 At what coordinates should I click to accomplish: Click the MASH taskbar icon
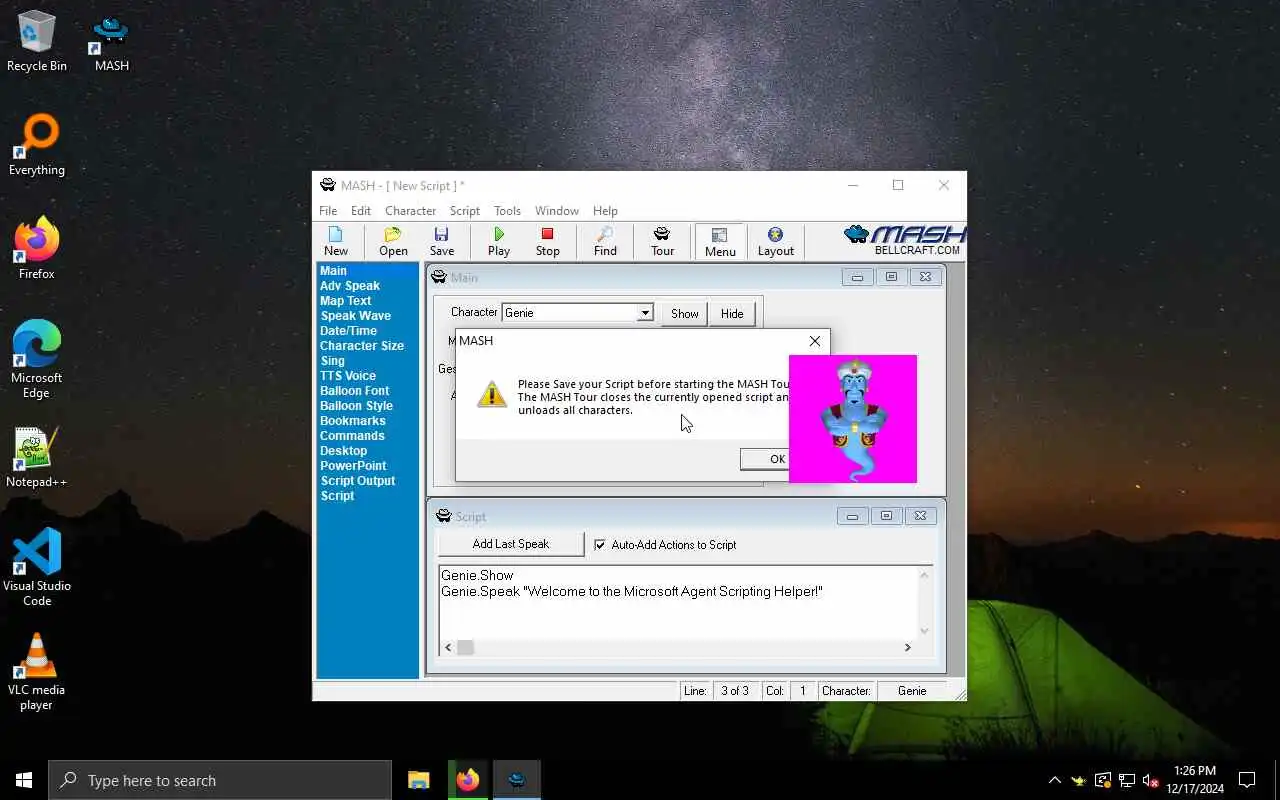pyautogui.click(x=517, y=780)
